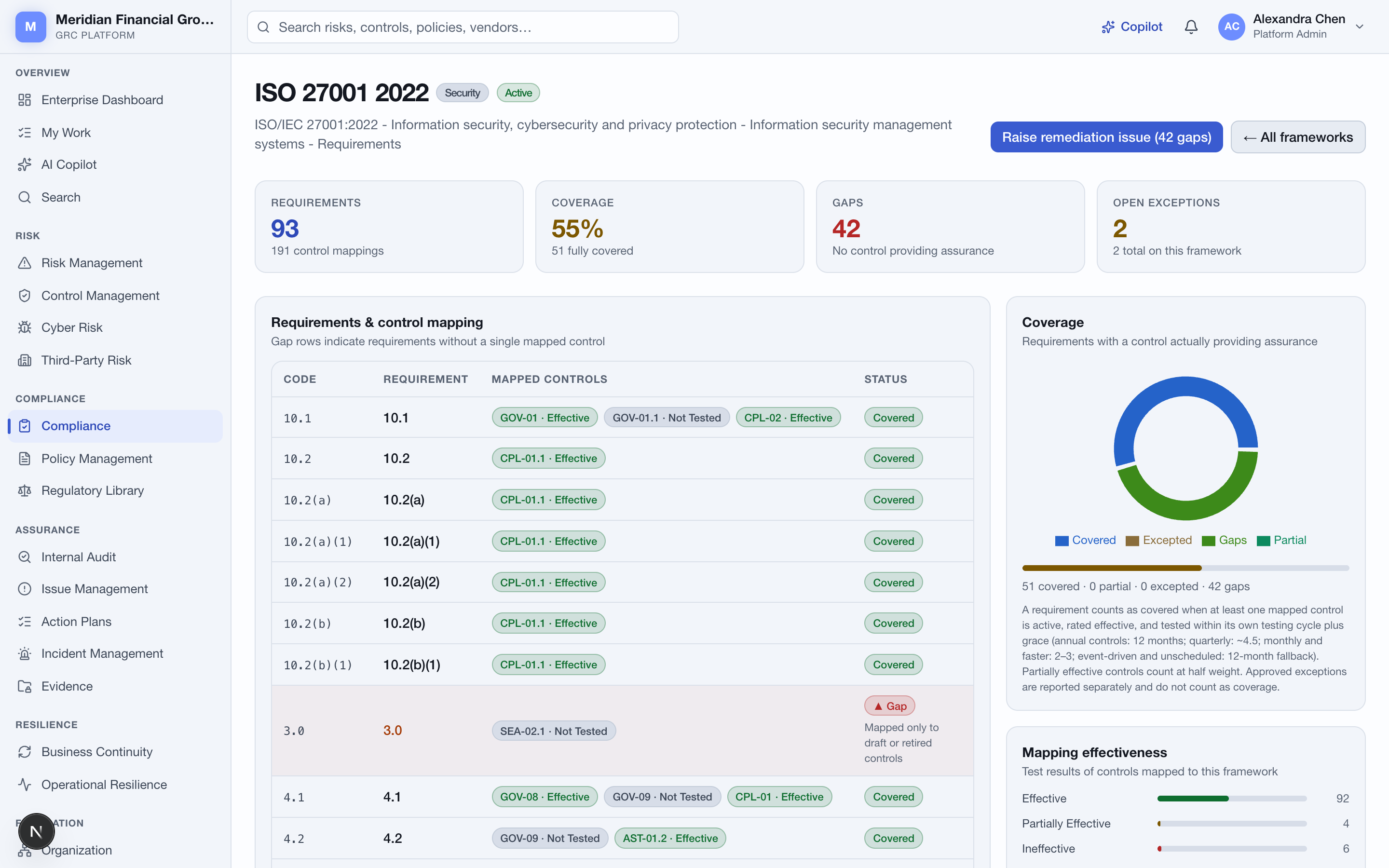Click the Effective mapping bar with 92

[x=1232, y=799]
